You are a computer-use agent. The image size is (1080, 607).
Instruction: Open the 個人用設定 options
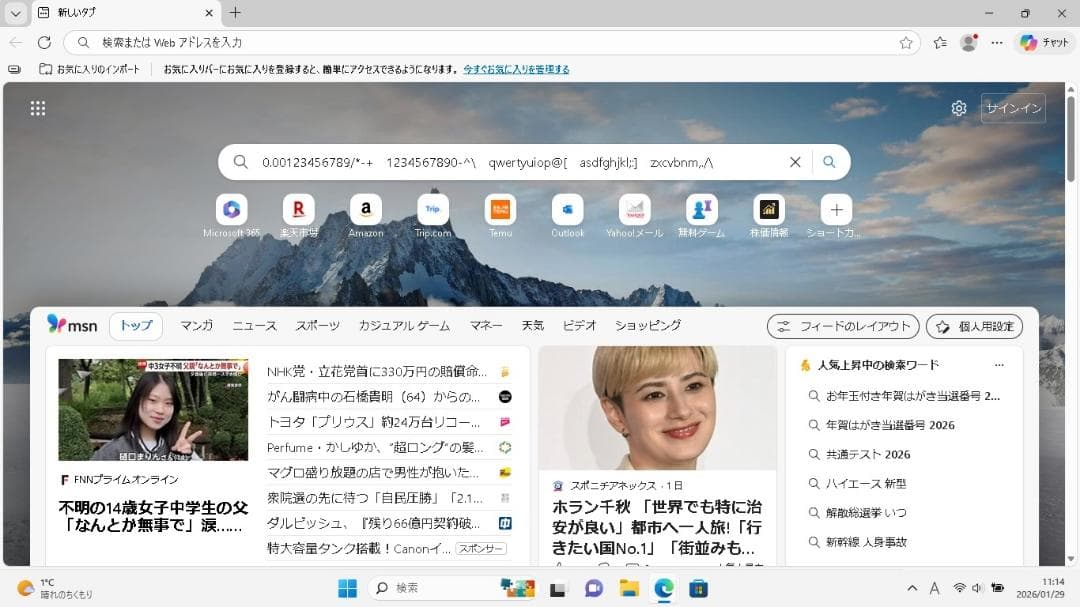click(974, 325)
